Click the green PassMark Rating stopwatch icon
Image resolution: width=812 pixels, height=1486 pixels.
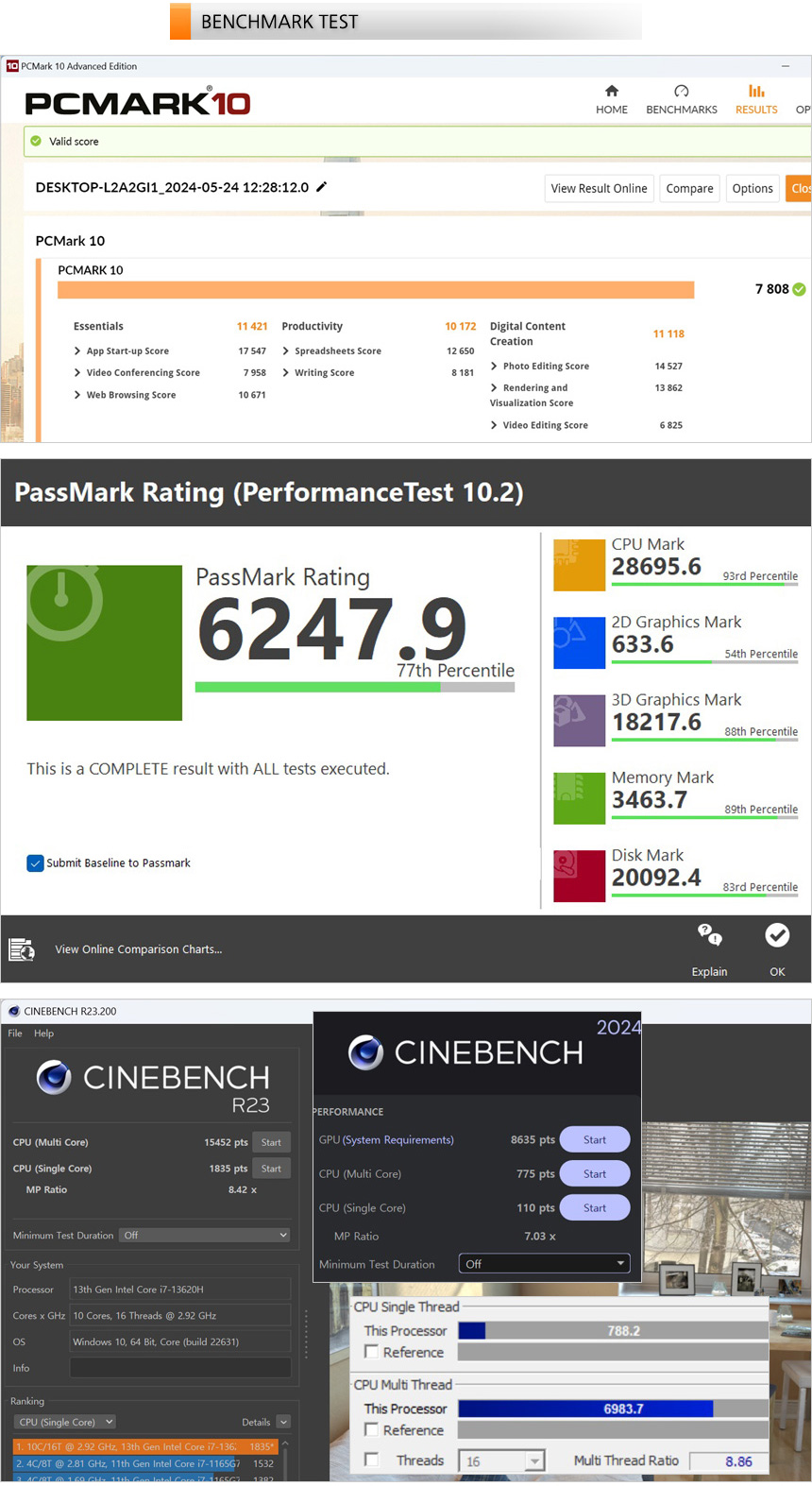click(x=104, y=642)
